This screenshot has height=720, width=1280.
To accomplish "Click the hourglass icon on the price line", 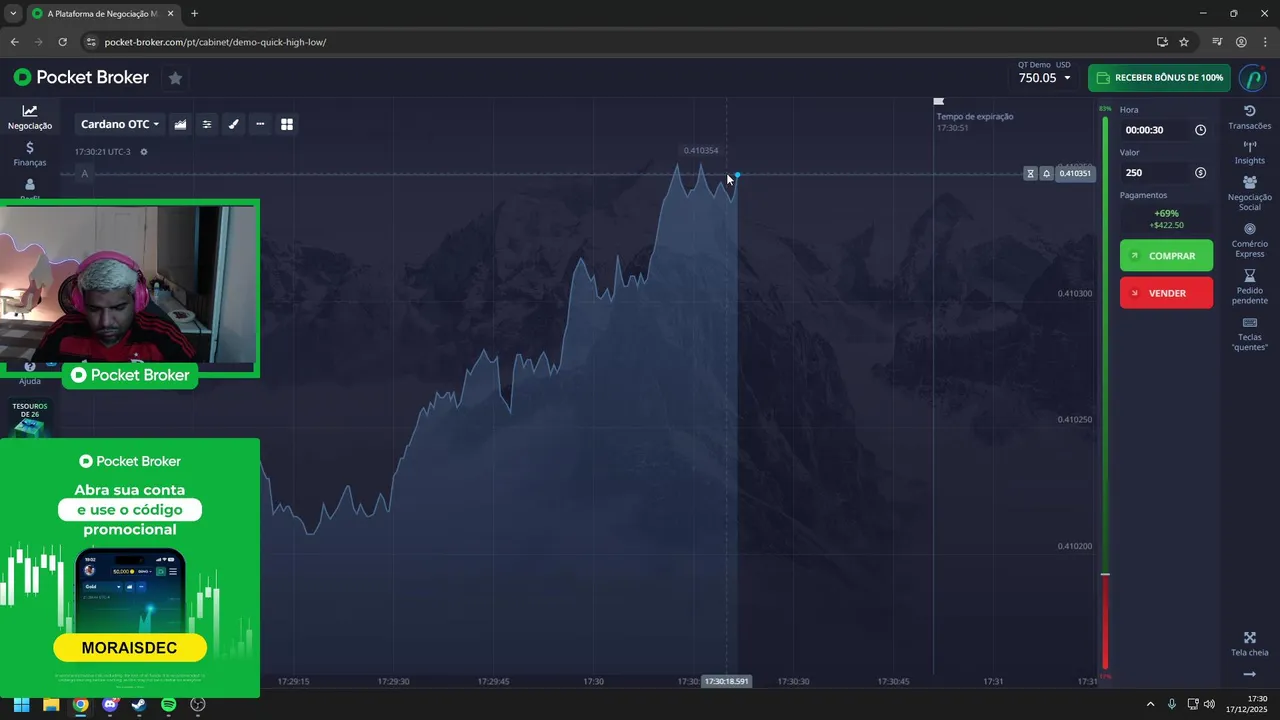I will click(1030, 174).
